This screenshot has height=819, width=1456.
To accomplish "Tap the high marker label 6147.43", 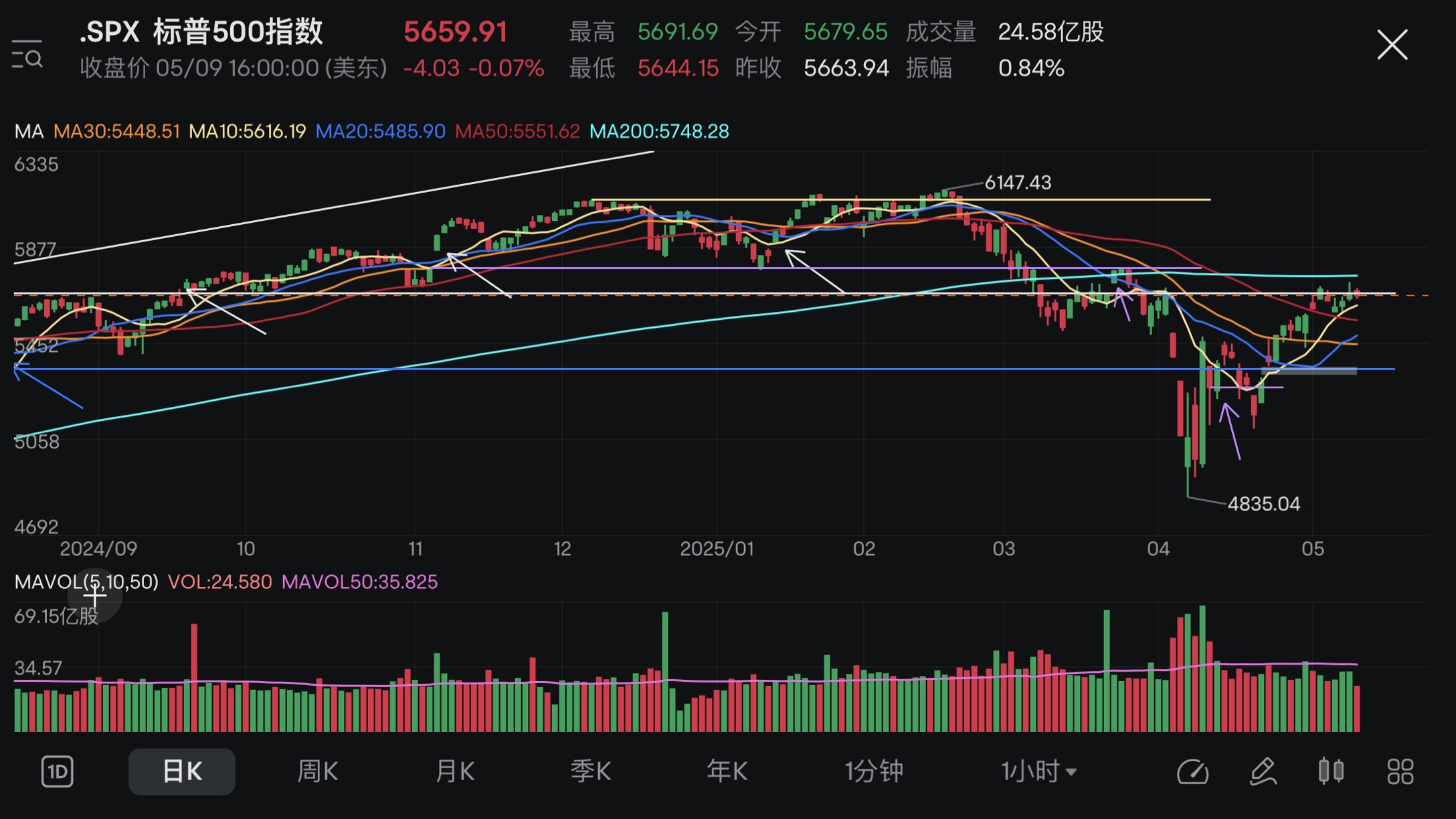I will point(1018,183).
